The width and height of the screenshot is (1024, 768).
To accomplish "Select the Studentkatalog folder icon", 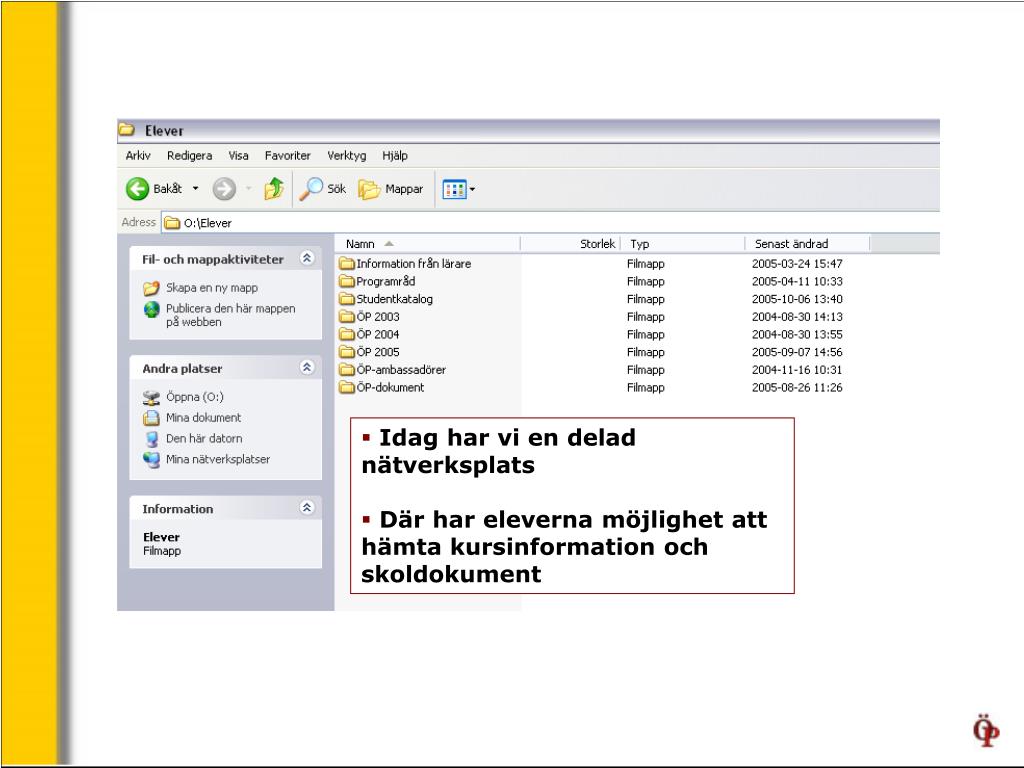I will [x=347, y=299].
